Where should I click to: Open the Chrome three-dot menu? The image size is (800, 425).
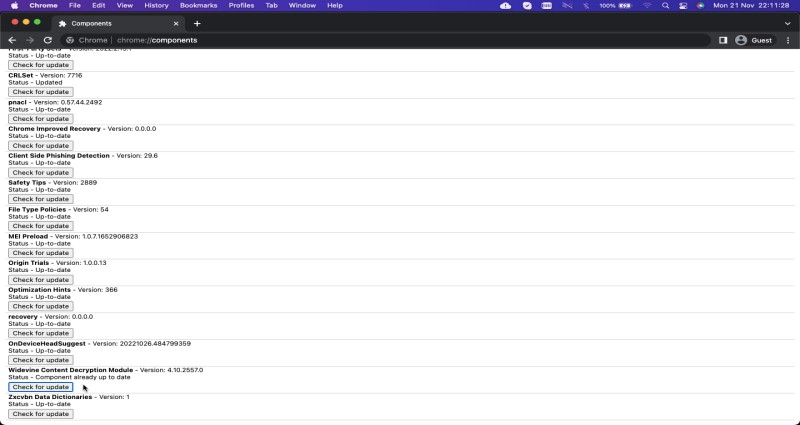[788, 40]
